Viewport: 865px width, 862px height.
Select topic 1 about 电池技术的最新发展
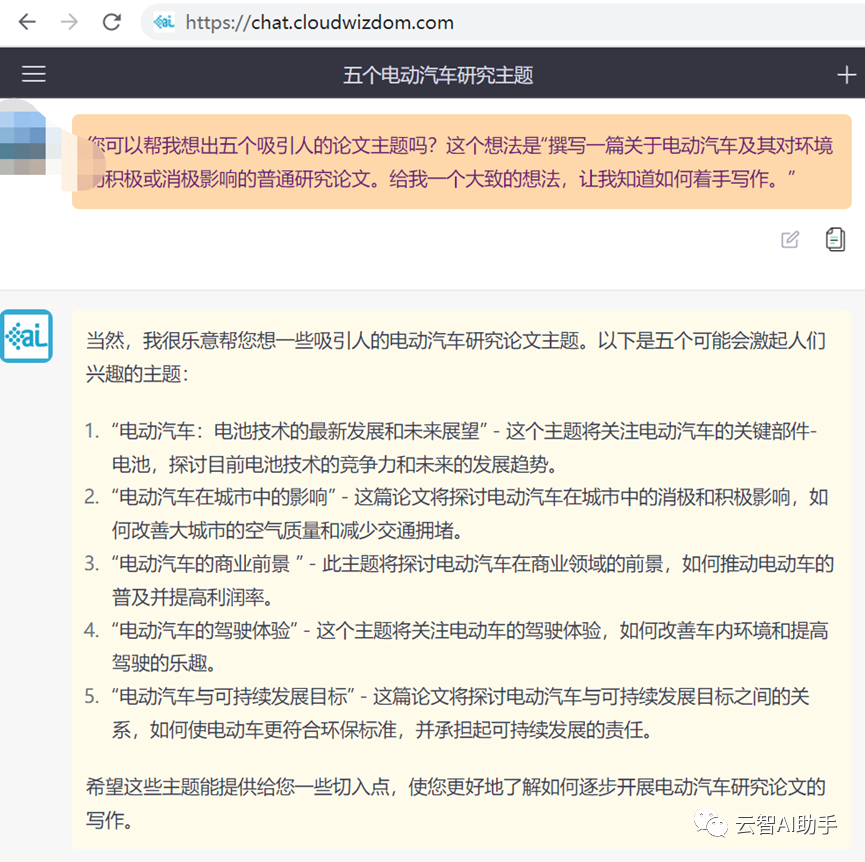(x=451, y=447)
